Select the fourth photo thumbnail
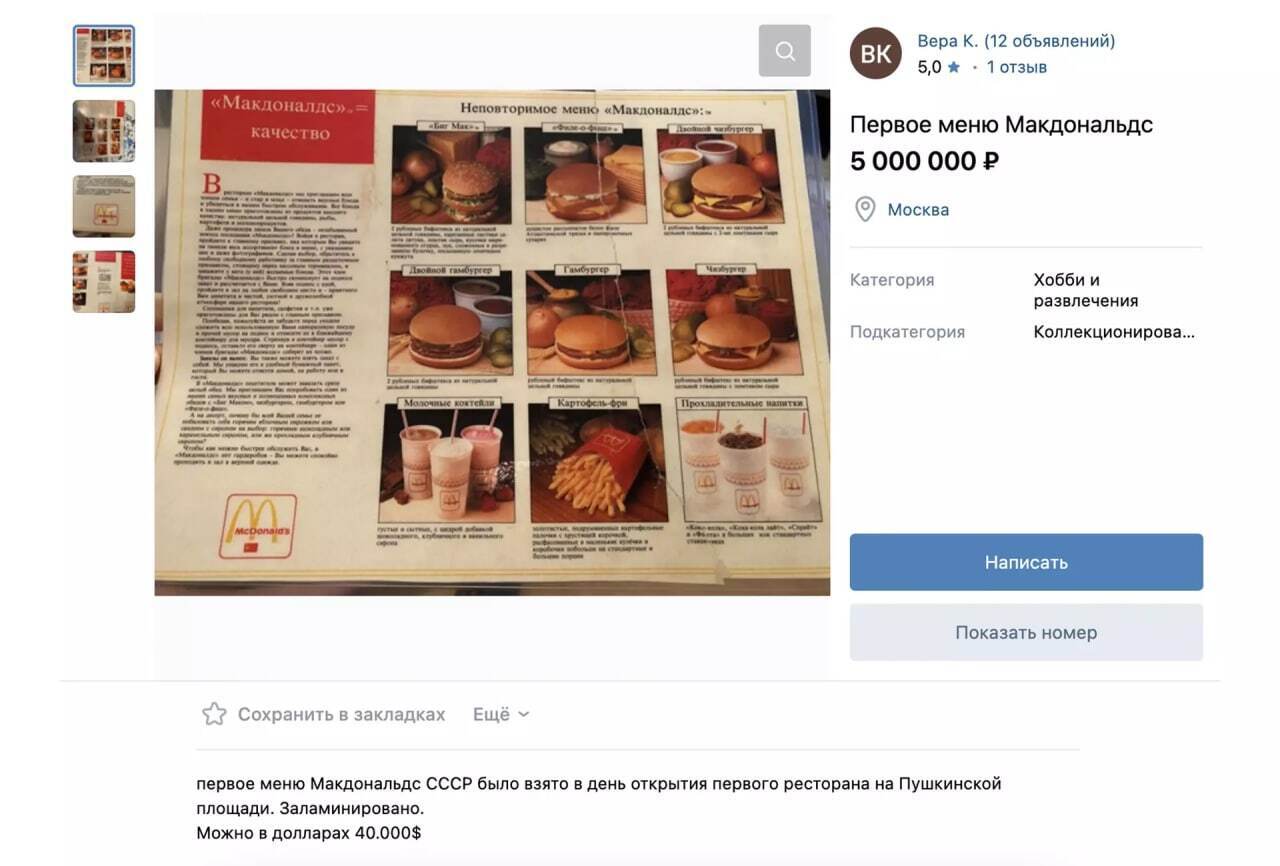This screenshot has width=1280, height=866. pos(104,282)
